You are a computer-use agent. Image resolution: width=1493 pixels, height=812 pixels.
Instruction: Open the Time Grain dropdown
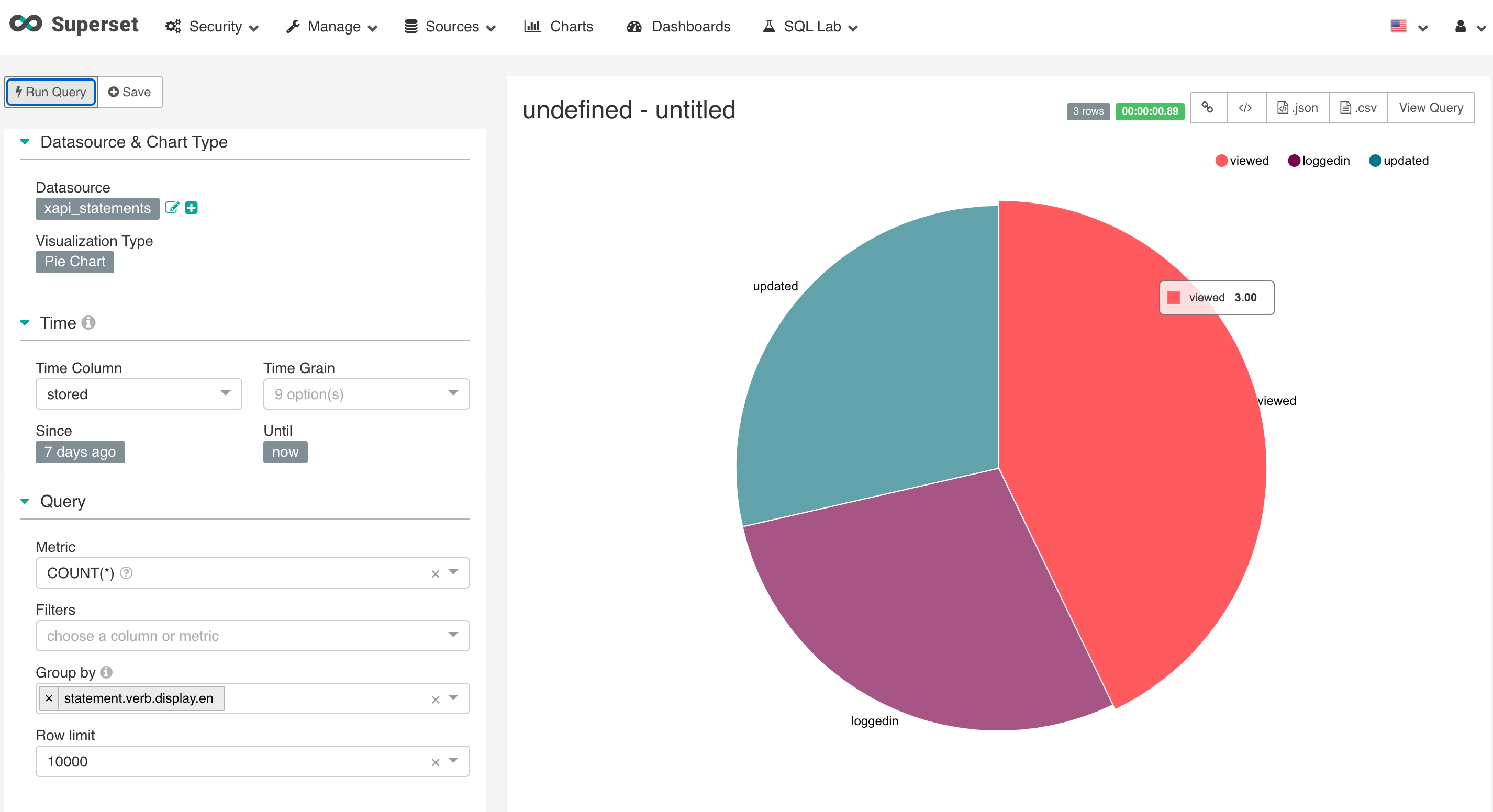[x=366, y=394]
